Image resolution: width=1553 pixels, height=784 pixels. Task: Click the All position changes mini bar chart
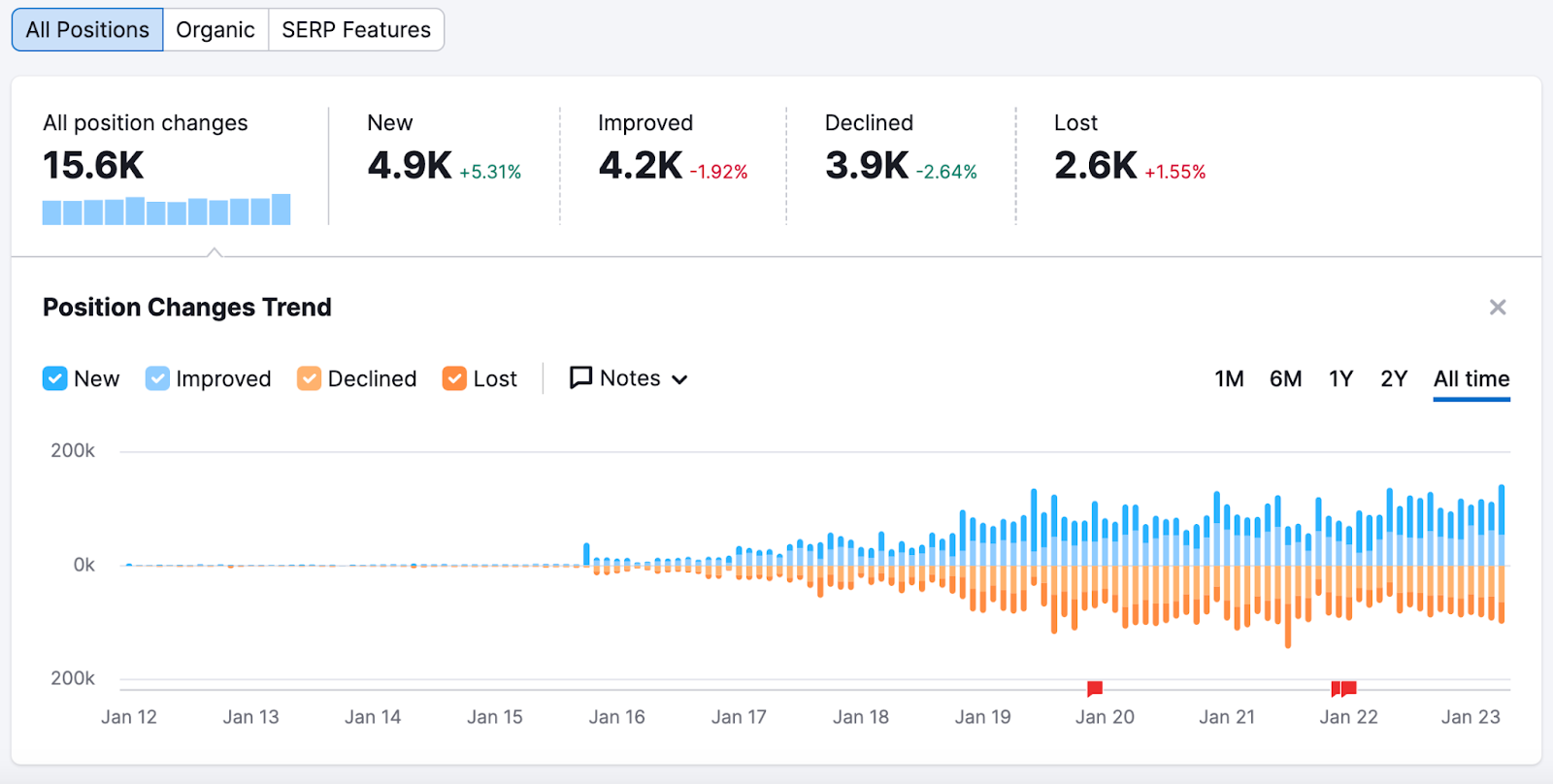166,210
